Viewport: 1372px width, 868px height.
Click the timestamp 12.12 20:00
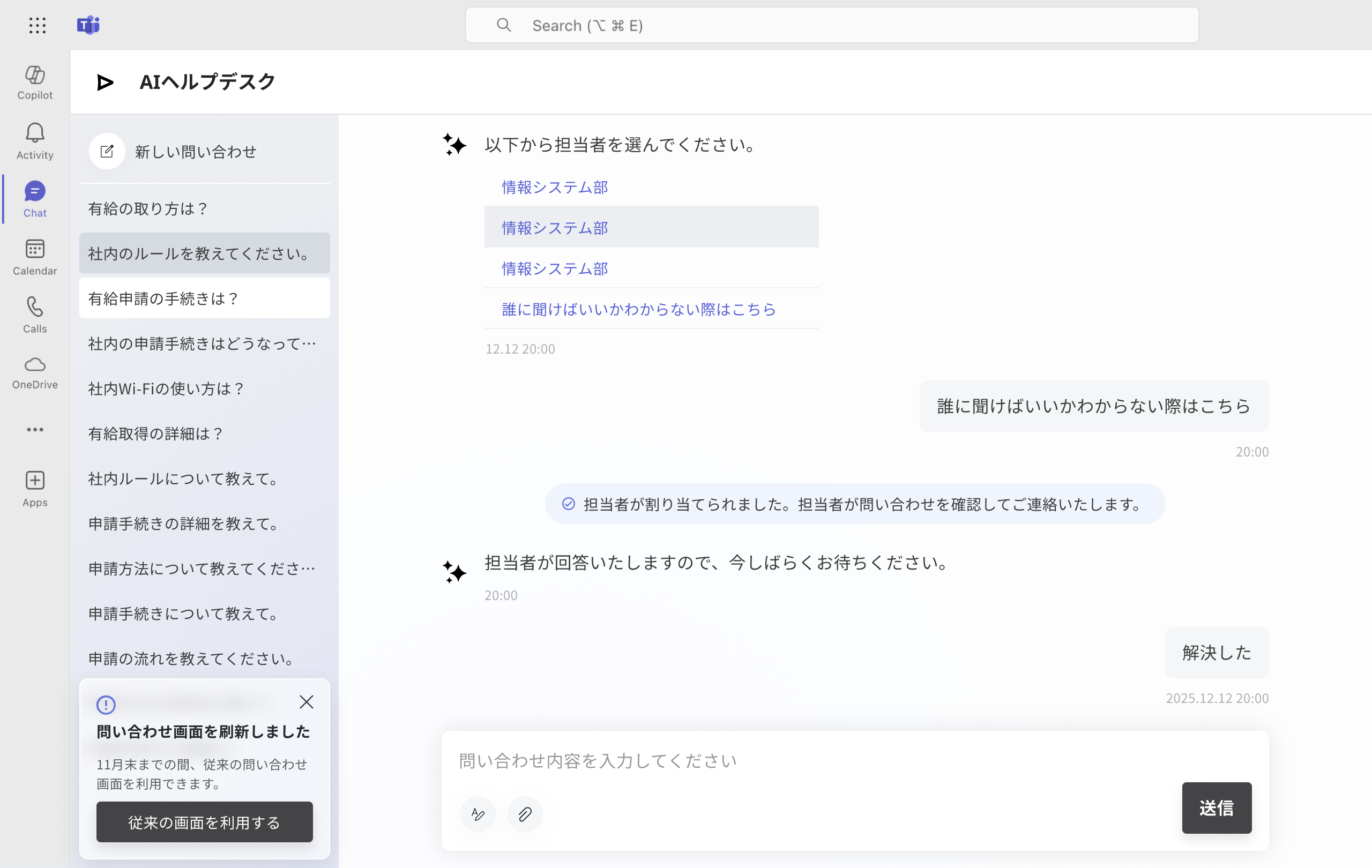click(520, 349)
